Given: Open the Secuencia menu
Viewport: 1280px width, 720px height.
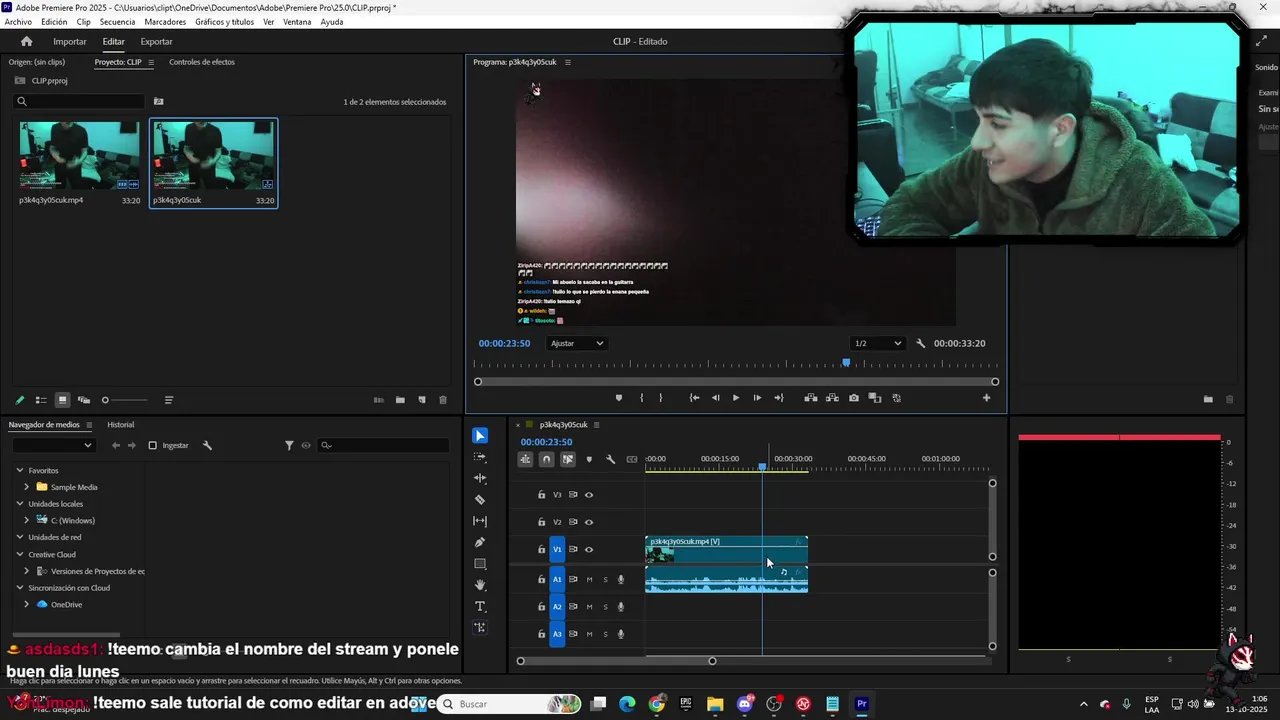Looking at the screenshot, I should 117,22.
